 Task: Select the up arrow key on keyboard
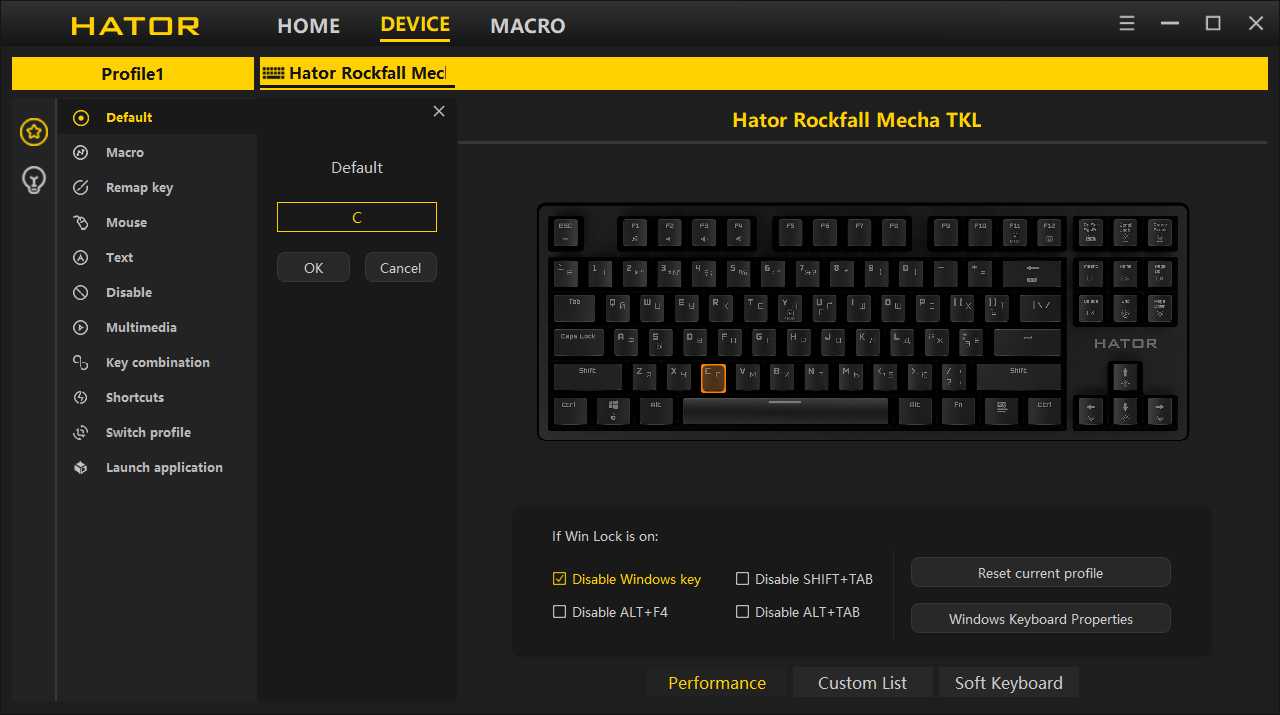(x=1125, y=377)
